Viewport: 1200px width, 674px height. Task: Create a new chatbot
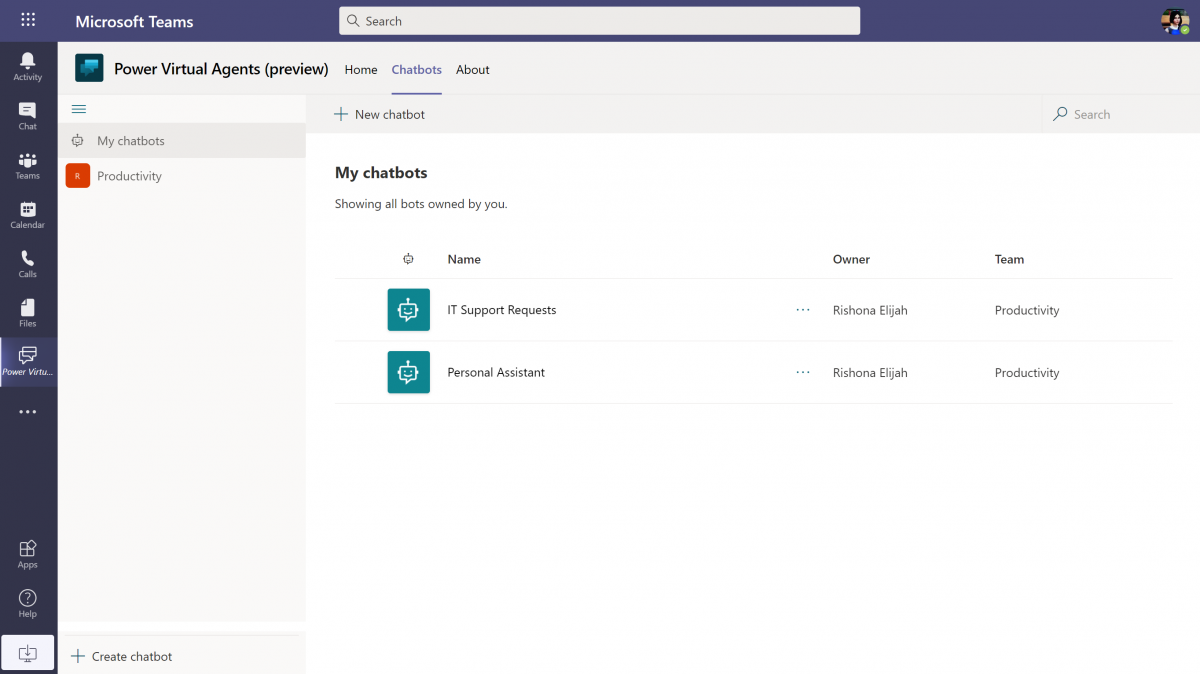click(x=379, y=114)
